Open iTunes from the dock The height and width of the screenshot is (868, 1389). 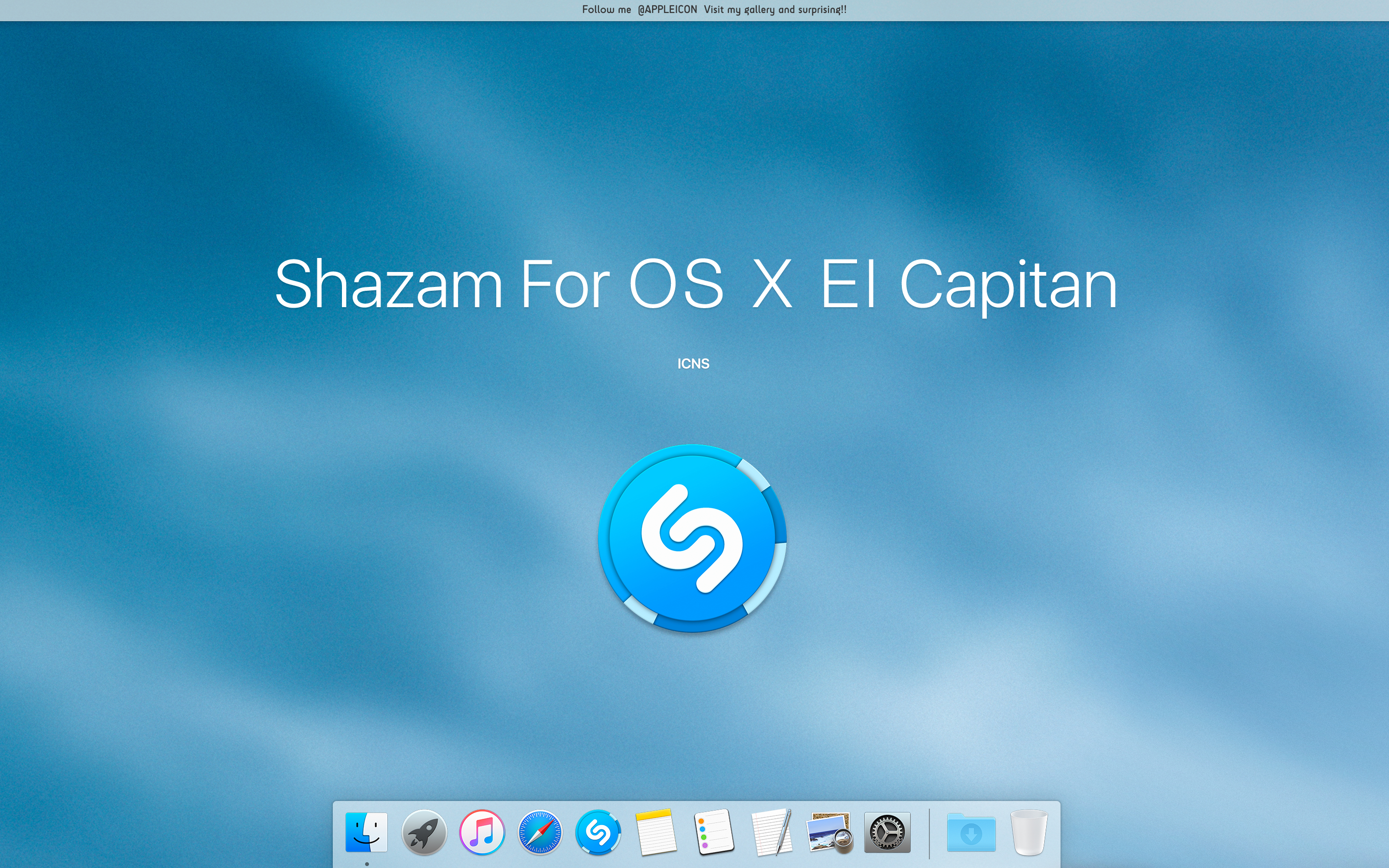(x=482, y=832)
